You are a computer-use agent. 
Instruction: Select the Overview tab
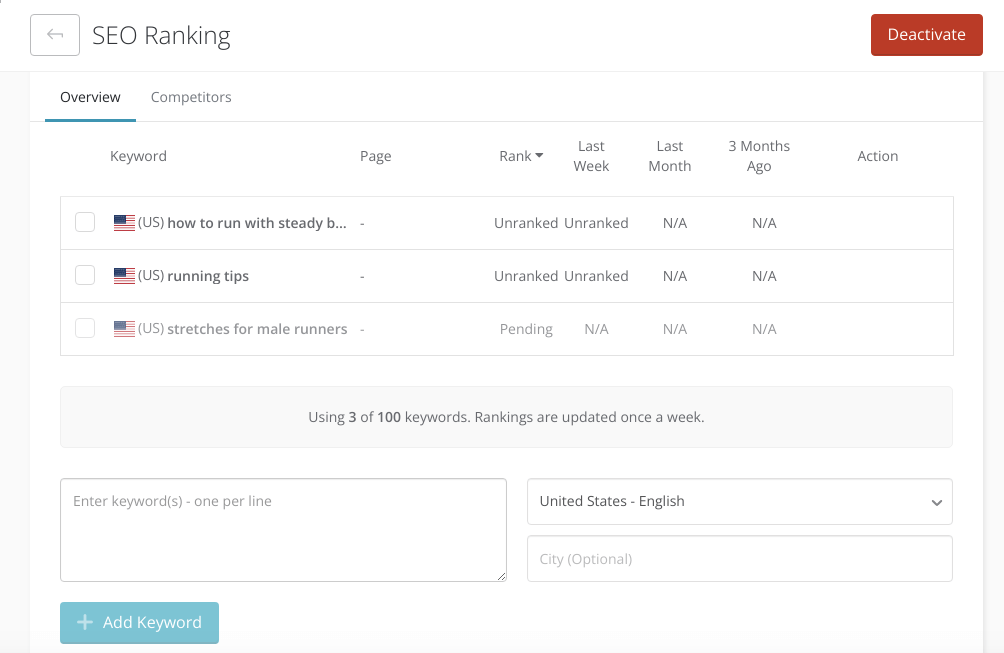pyautogui.click(x=90, y=97)
